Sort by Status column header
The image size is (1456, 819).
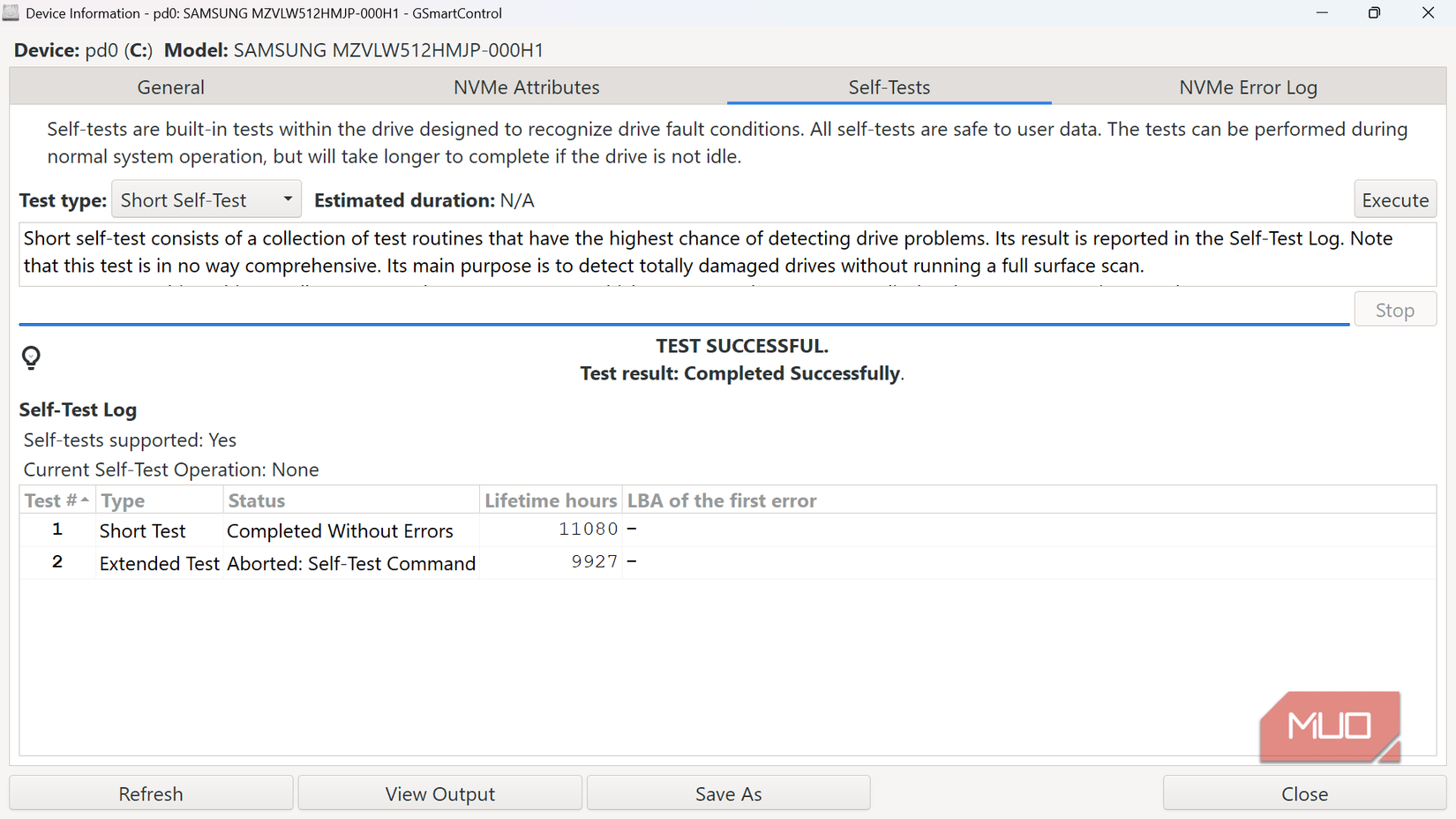[351, 500]
